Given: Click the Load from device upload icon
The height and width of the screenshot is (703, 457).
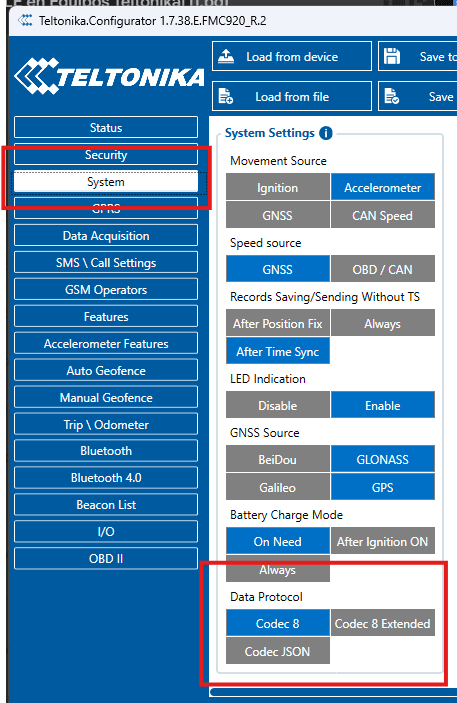Looking at the screenshot, I should [226, 56].
